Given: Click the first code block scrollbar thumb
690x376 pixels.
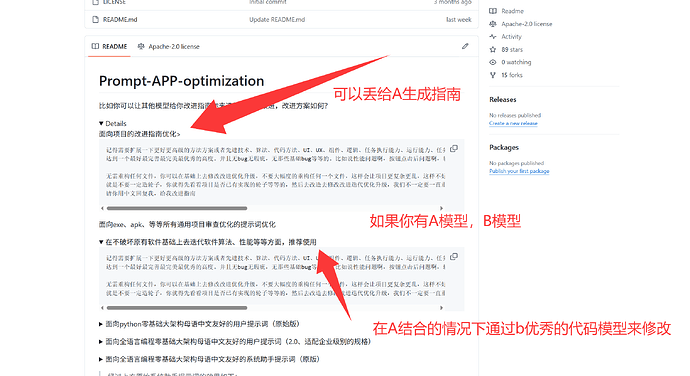Looking at the screenshot, I should tap(177, 208).
